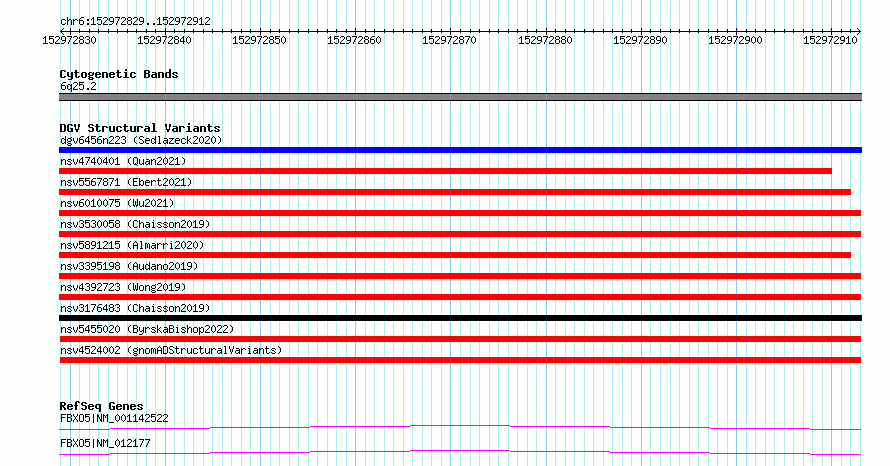Click ruler position 152972830
Image resolution: width=890 pixels, height=466 pixels.
pos(69,40)
